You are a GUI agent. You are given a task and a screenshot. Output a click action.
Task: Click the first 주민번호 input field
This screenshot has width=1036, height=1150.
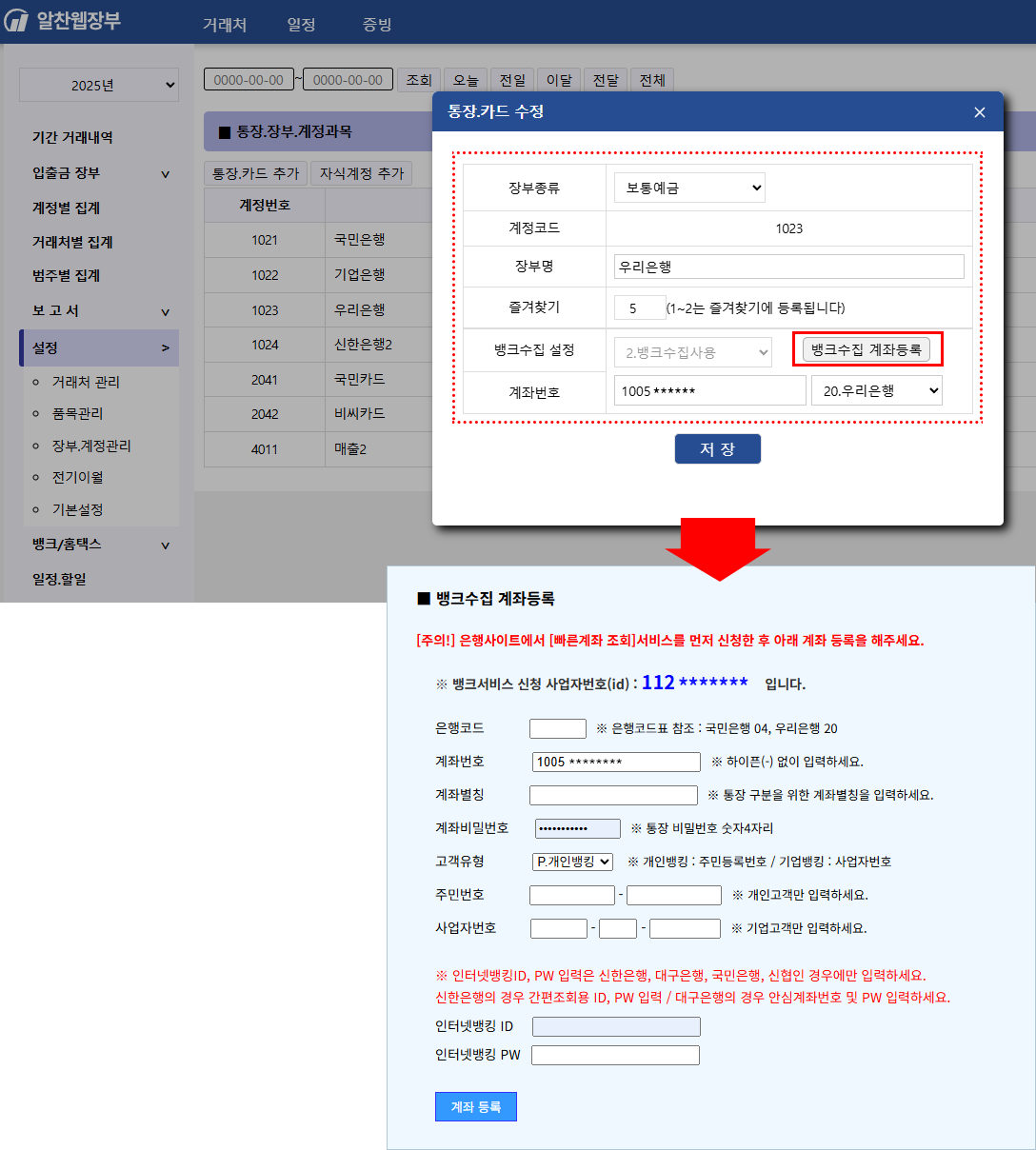click(x=572, y=895)
